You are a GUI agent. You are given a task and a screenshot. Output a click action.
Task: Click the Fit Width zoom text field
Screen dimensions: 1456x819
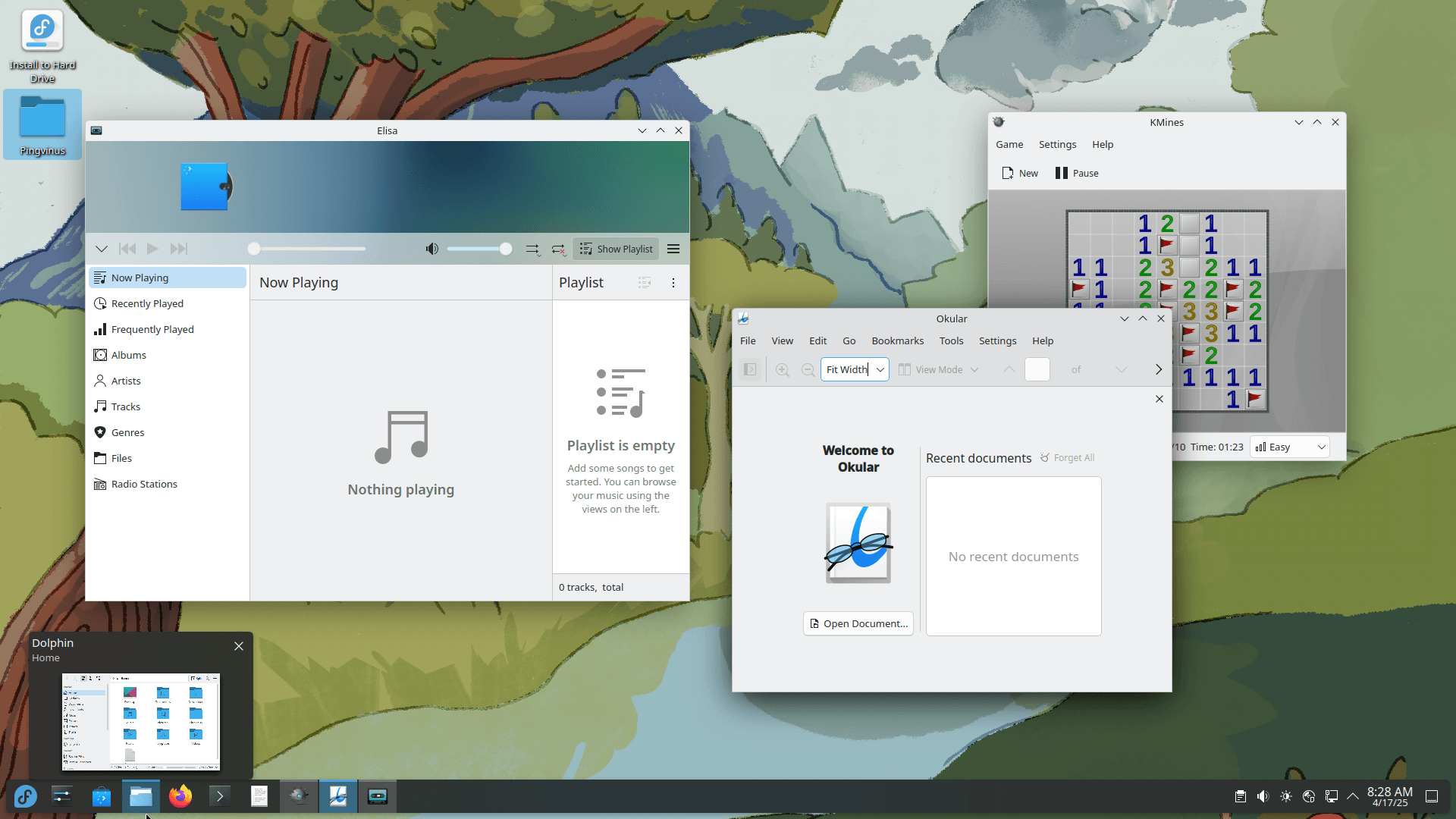846,369
